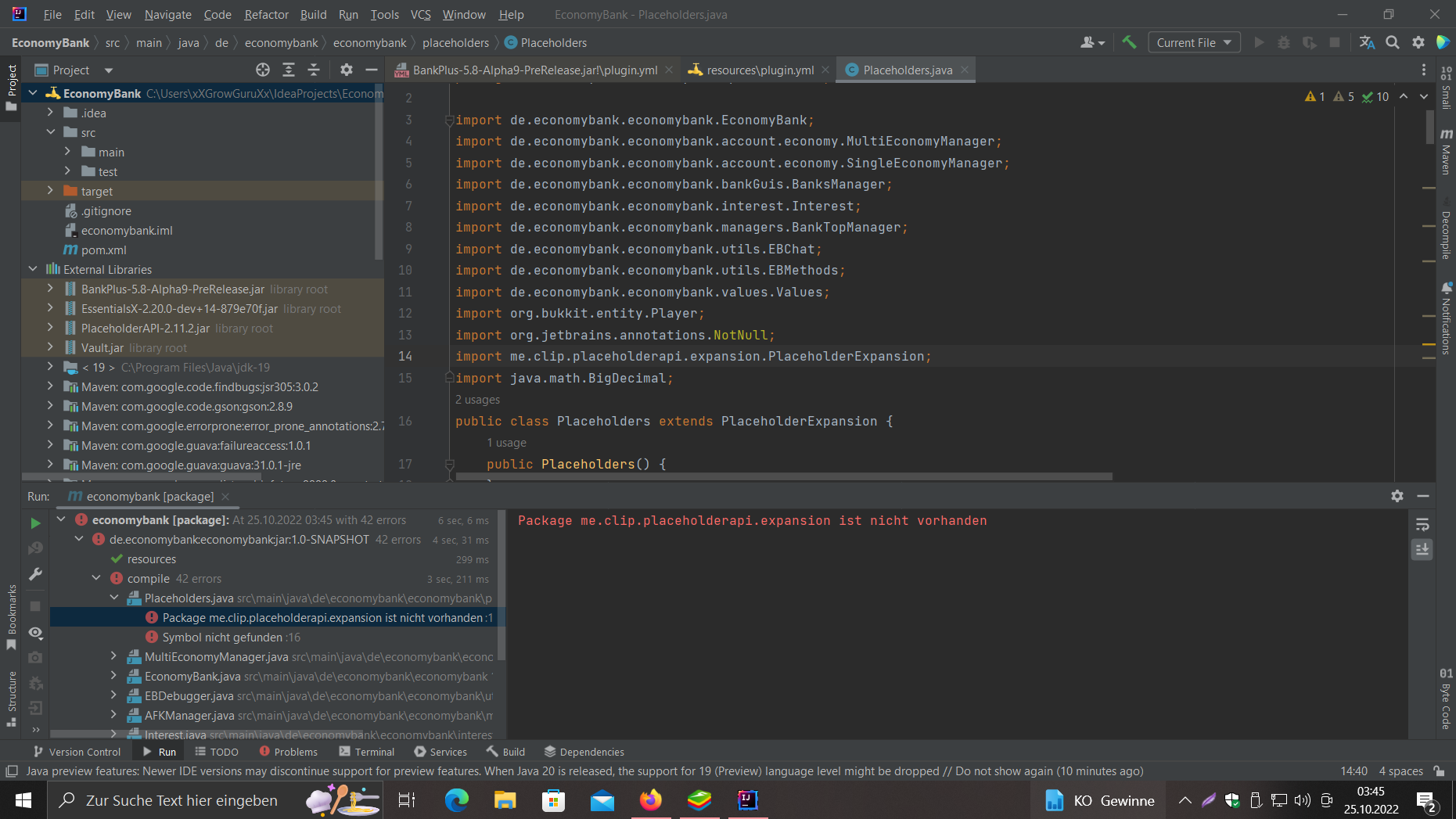Open the Byte Code side panel
The width and height of the screenshot is (1456, 819).
1446,699
